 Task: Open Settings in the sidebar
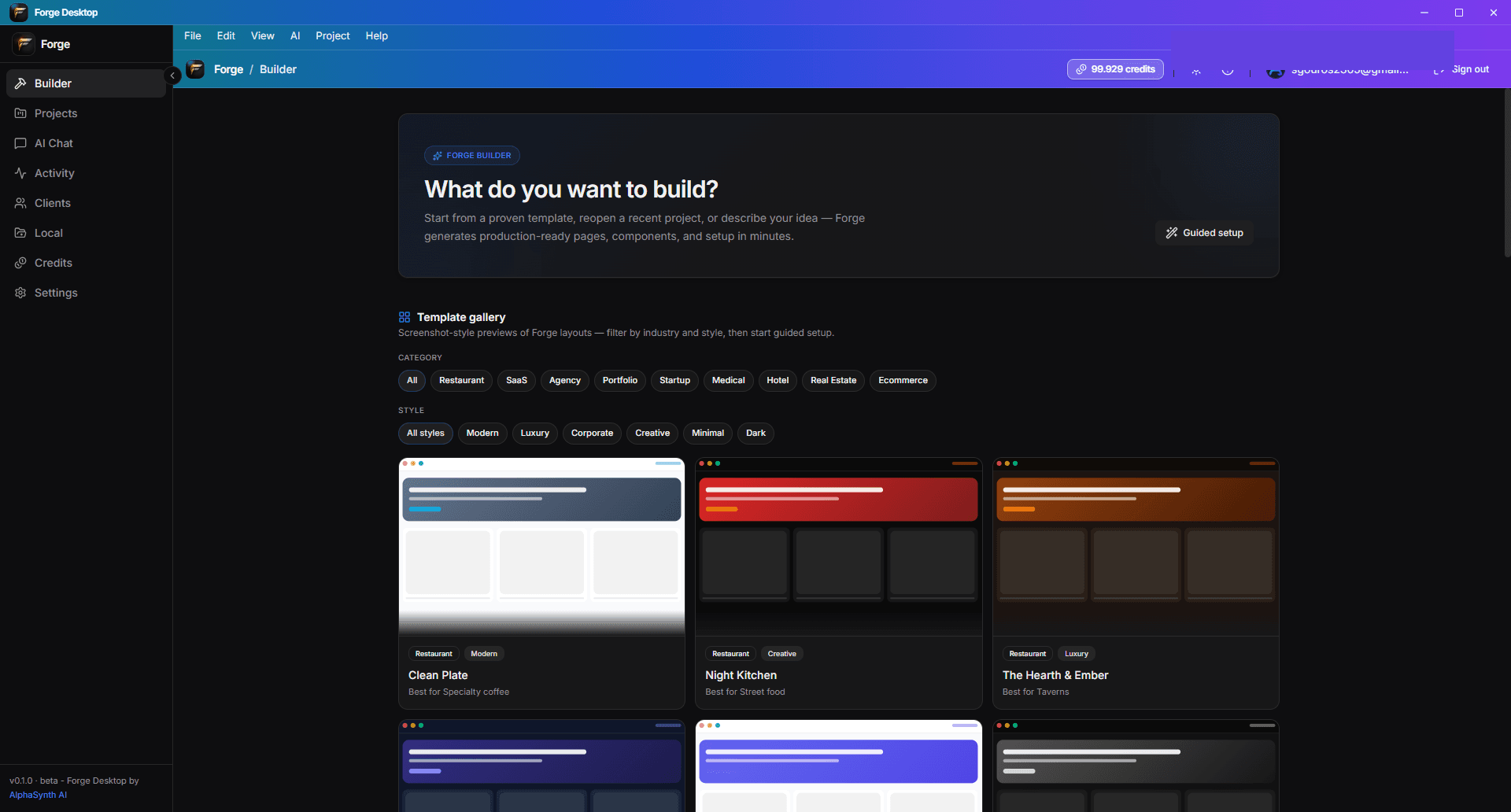click(86, 293)
